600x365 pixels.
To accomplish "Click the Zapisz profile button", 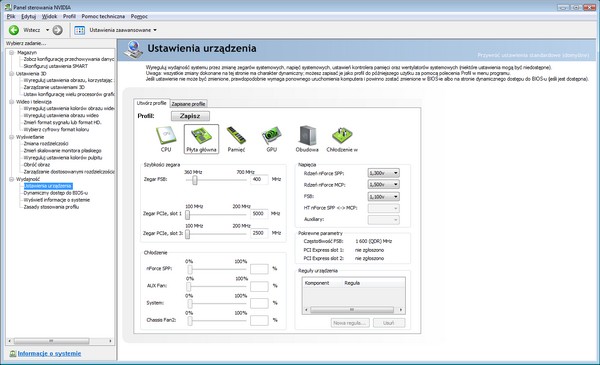I will tap(190, 116).
